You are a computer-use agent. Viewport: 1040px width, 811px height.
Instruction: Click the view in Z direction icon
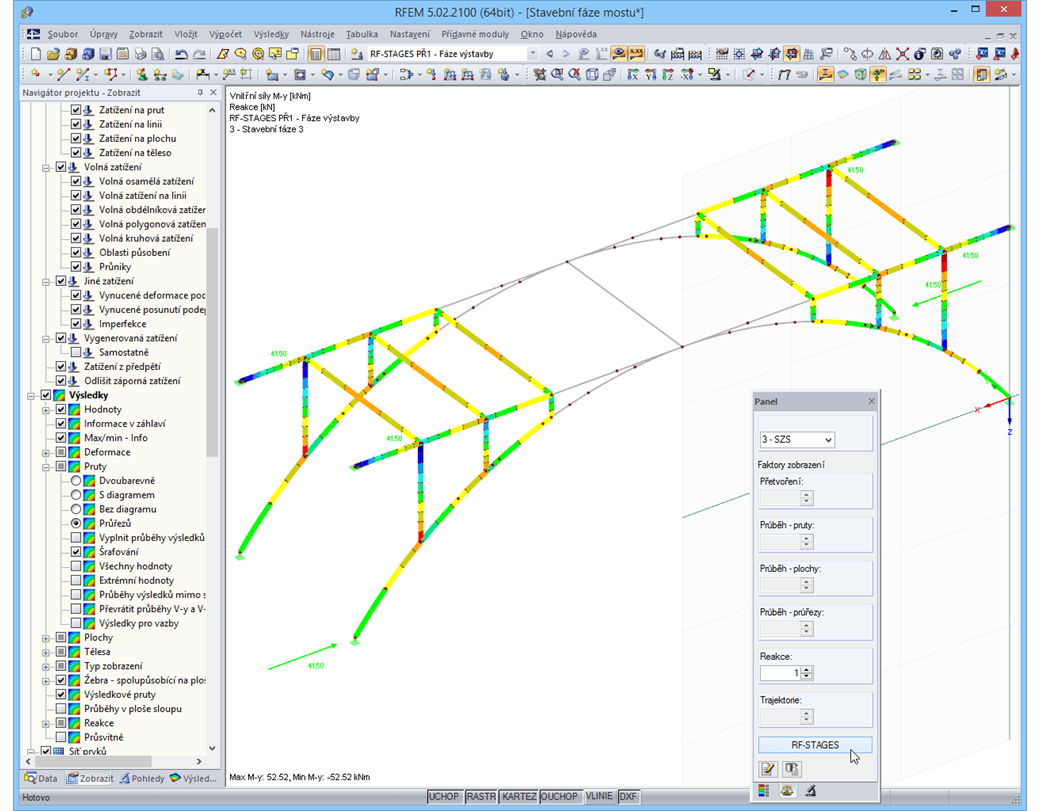(668, 74)
